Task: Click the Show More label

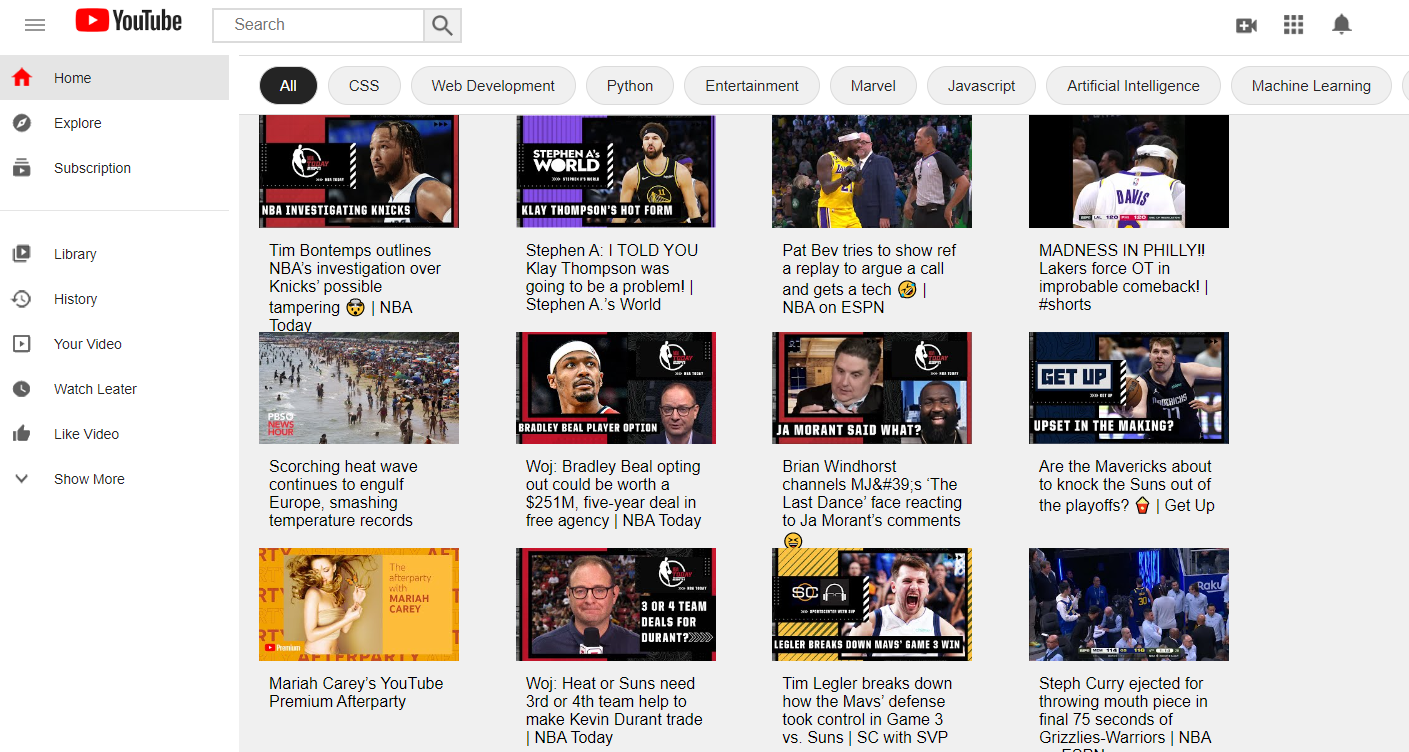Action: [x=89, y=479]
